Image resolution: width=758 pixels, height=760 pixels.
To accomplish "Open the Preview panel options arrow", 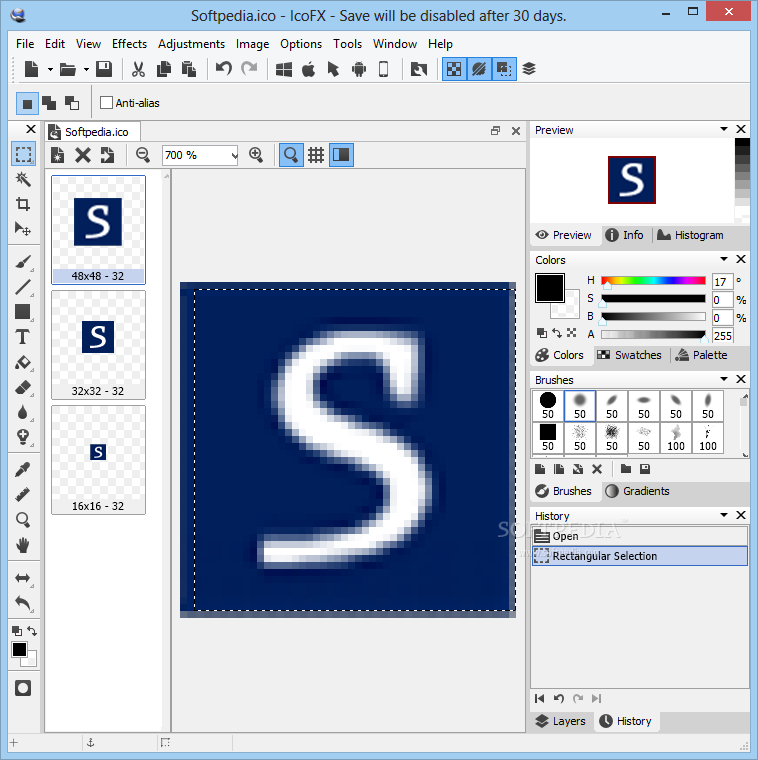I will click(724, 129).
